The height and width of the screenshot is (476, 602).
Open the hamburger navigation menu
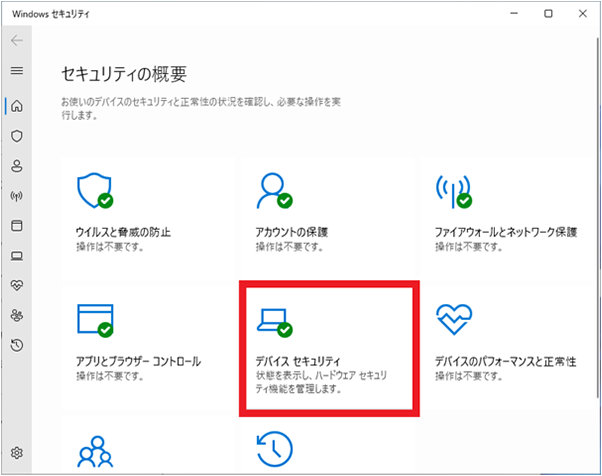click(x=17, y=71)
